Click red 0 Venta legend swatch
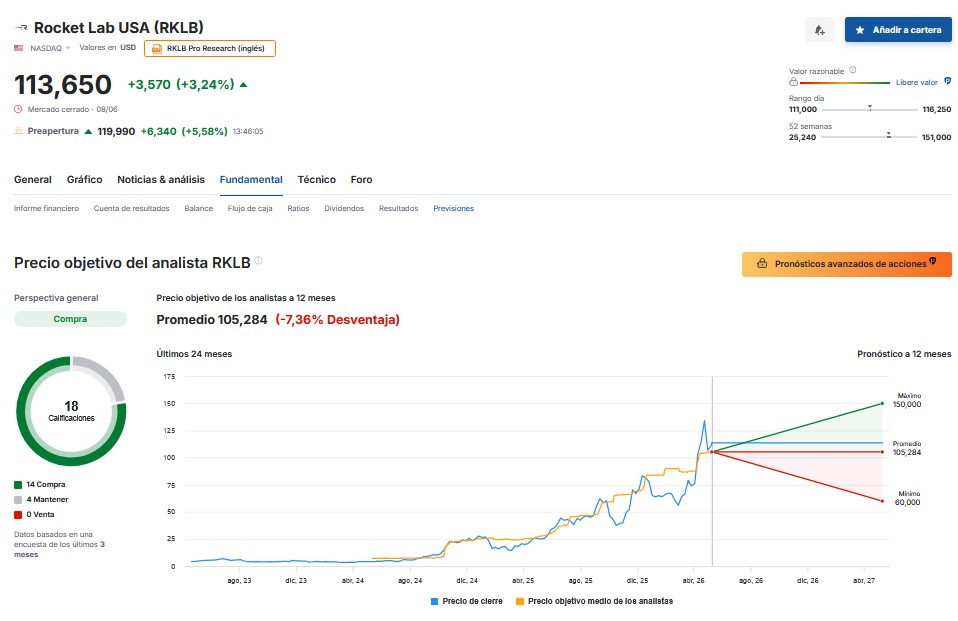Viewport: 958px width, 621px height. [x=18, y=515]
